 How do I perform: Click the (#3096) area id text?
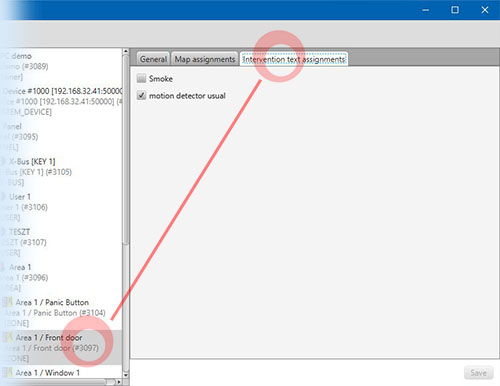35,278
